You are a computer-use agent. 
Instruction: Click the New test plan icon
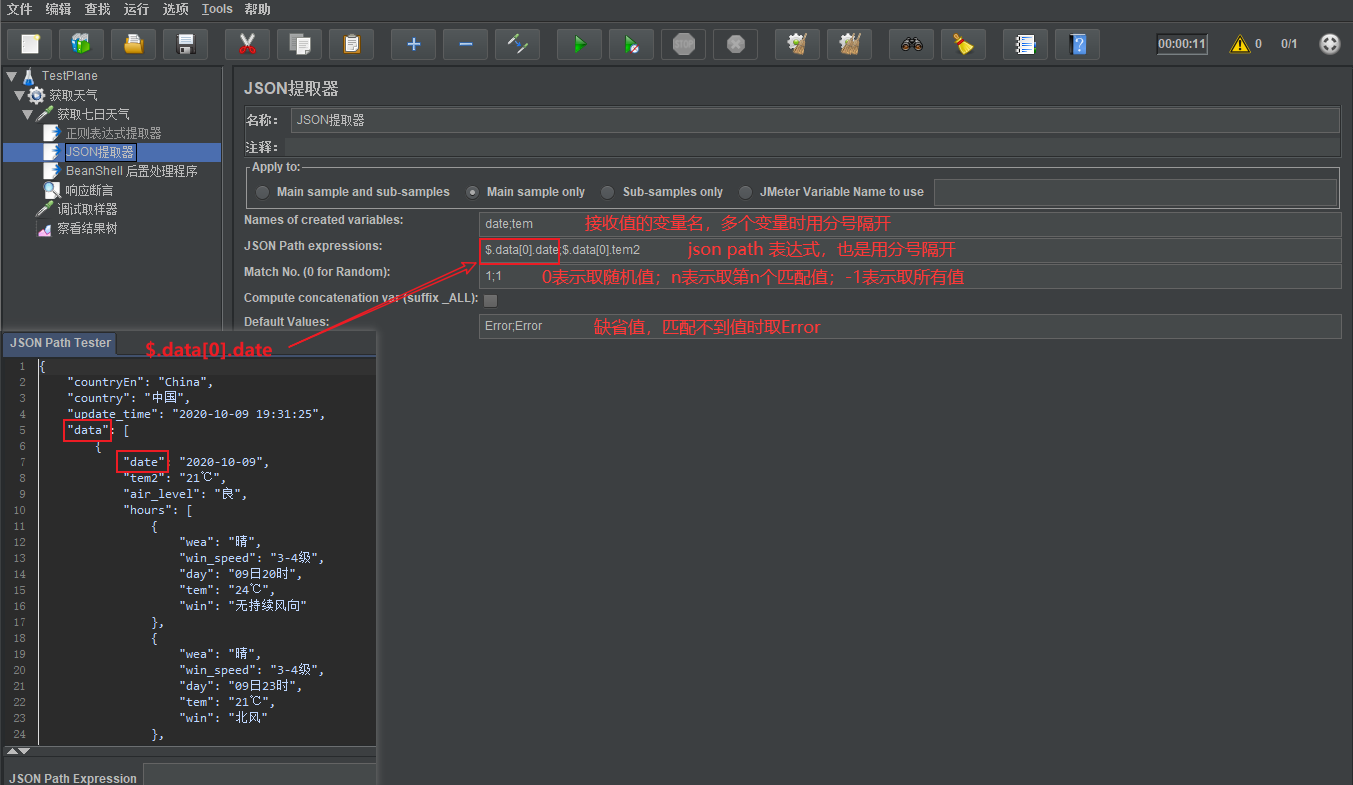(x=30, y=44)
